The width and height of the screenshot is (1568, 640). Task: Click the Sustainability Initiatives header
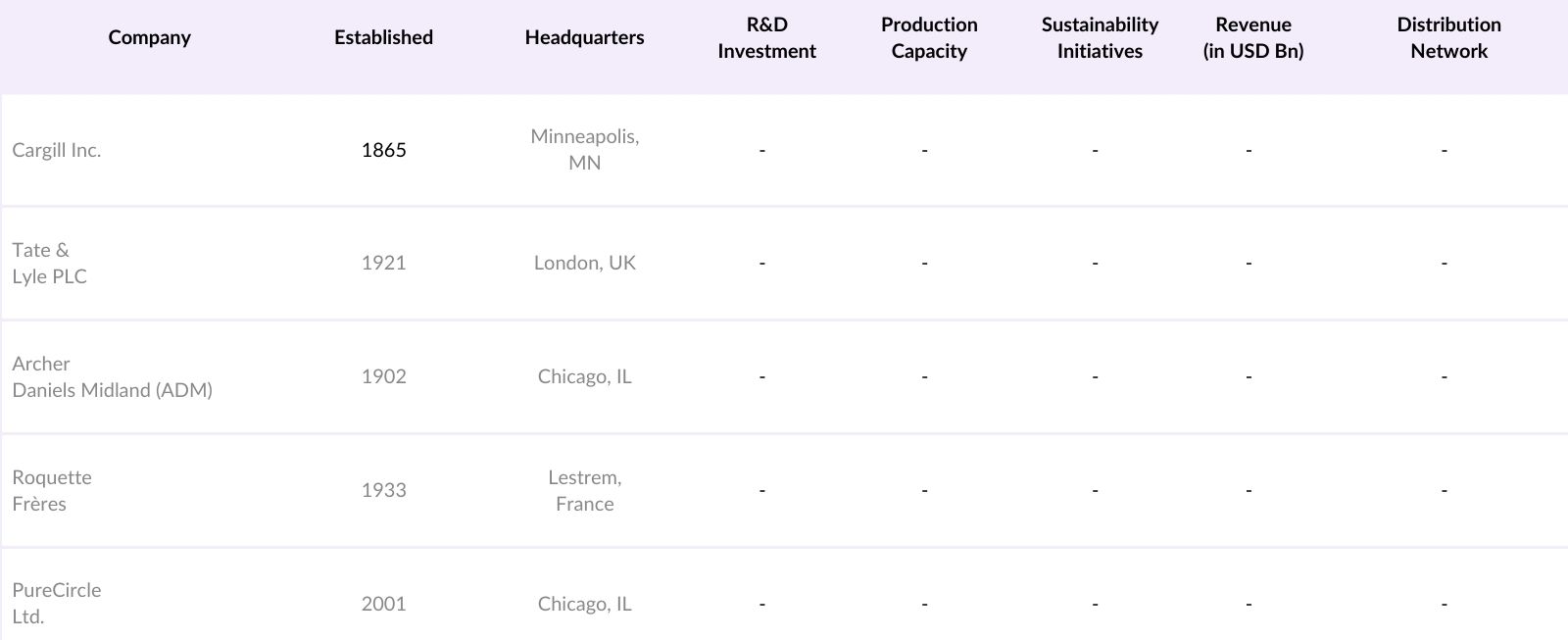(1100, 37)
